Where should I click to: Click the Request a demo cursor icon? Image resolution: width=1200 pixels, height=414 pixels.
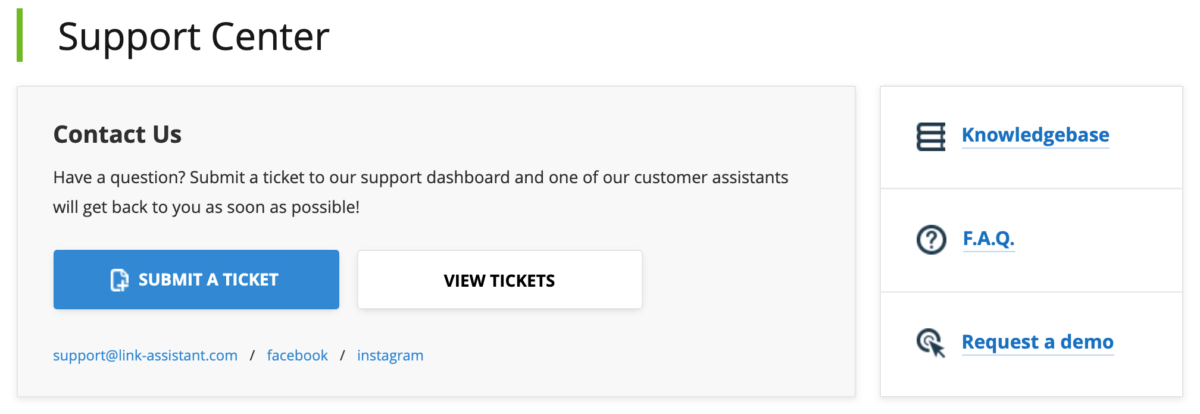click(931, 343)
